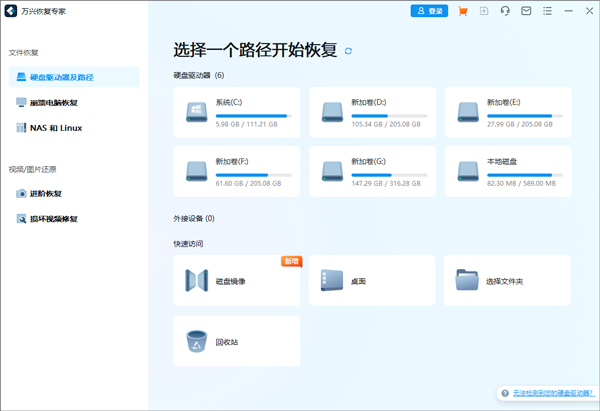Click the 快速访问 heading
The height and width of the screenshot is (411, 600).
click(x=188, y=244)
